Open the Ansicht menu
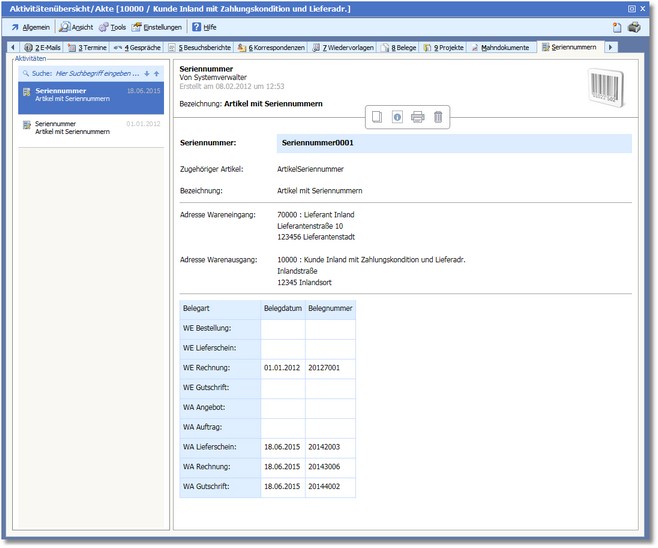The height and width of the screenshot is (548, 658). point(76,27)
